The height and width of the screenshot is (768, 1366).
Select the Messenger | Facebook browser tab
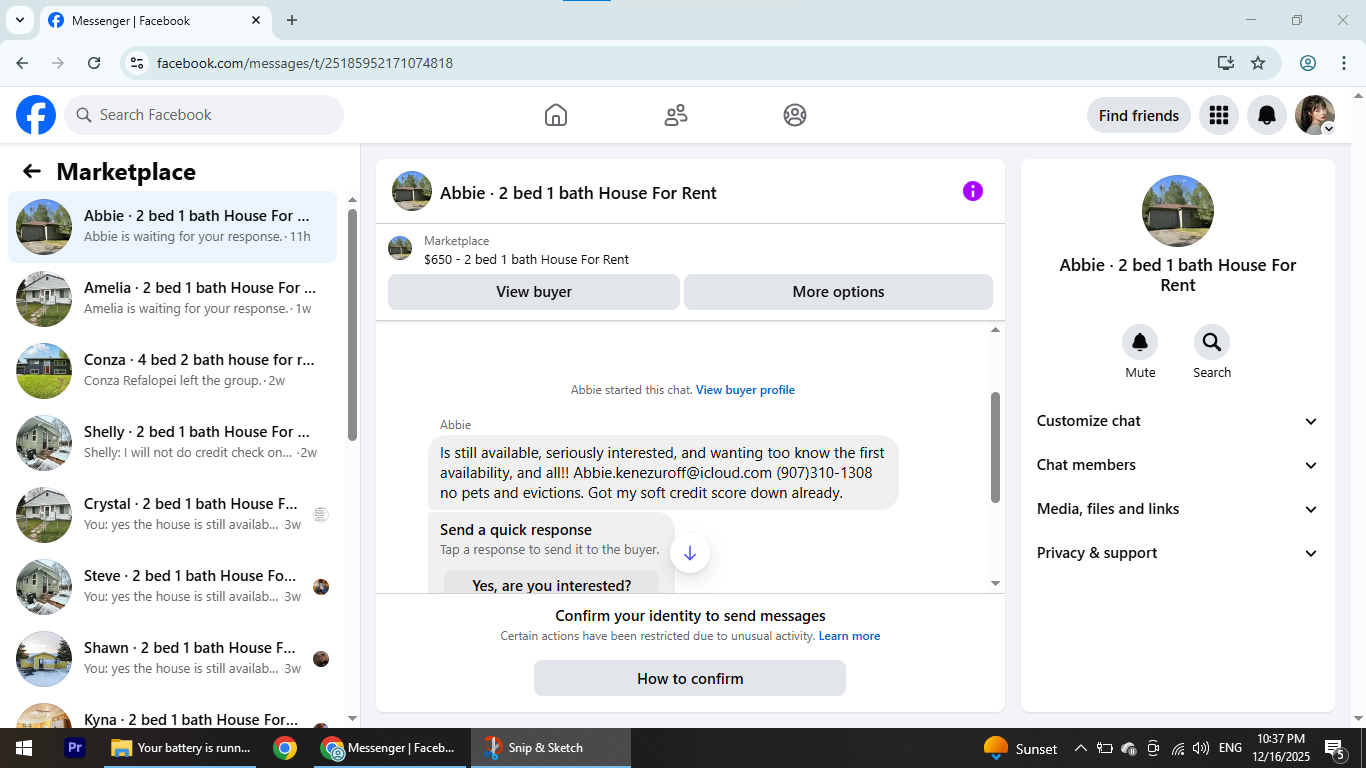tap(155, 20)
